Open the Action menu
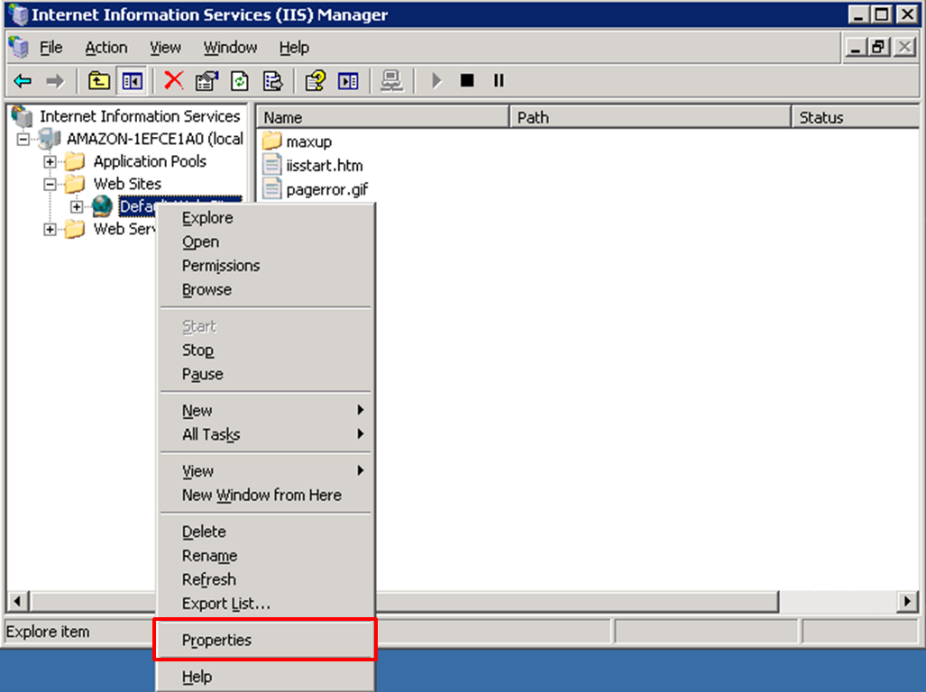Image resolution: width=926 pixels, height=692 pixels. click(x=106, y=47)
